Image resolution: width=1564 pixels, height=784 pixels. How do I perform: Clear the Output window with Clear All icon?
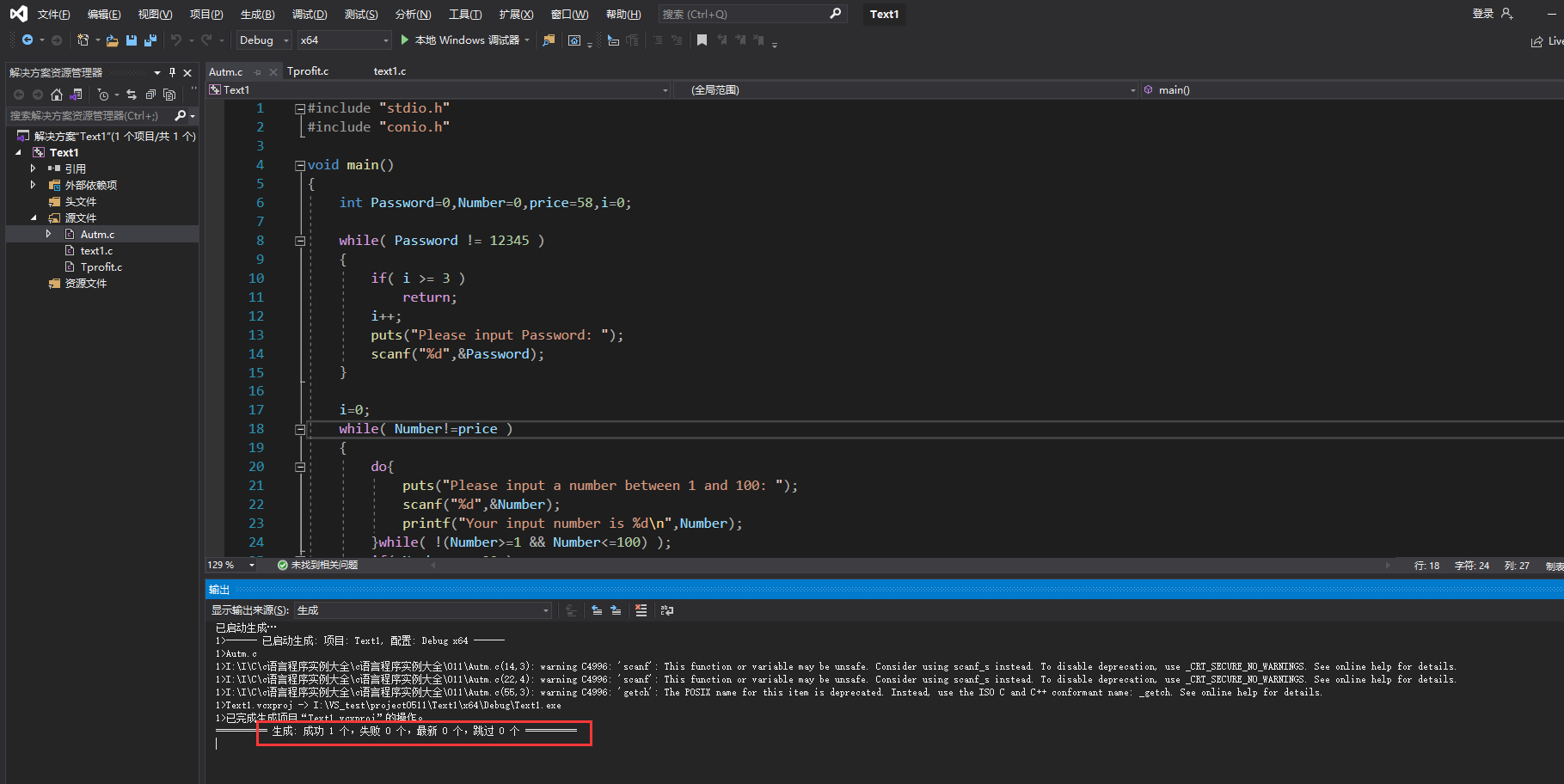click(641, 610)
